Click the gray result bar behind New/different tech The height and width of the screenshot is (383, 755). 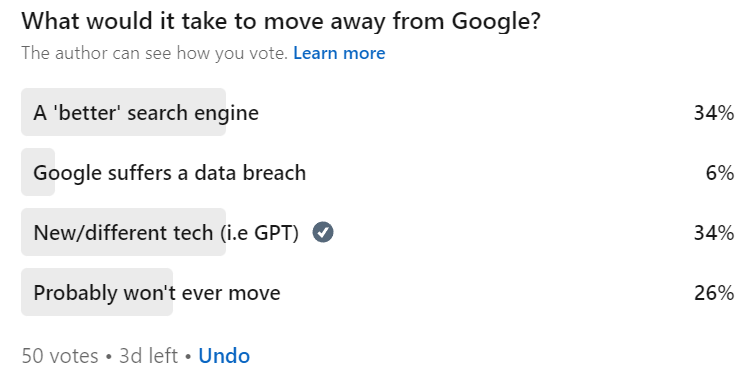pyautogui.click(x=123, y=232)
